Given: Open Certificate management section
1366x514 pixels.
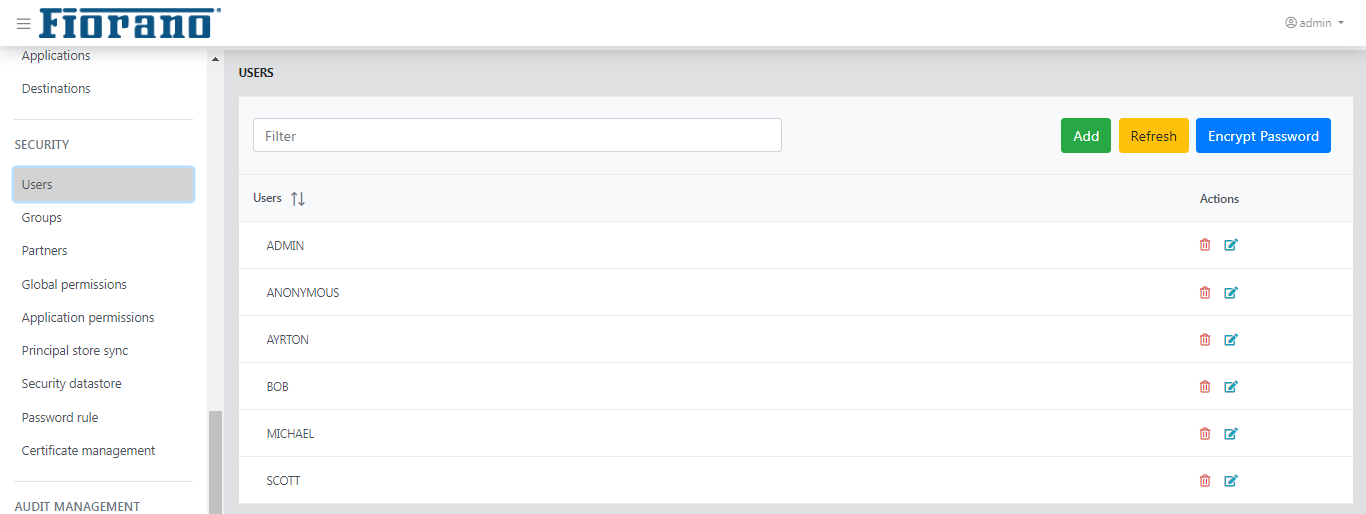Looking at the screenshot, I should coord(88,451).
